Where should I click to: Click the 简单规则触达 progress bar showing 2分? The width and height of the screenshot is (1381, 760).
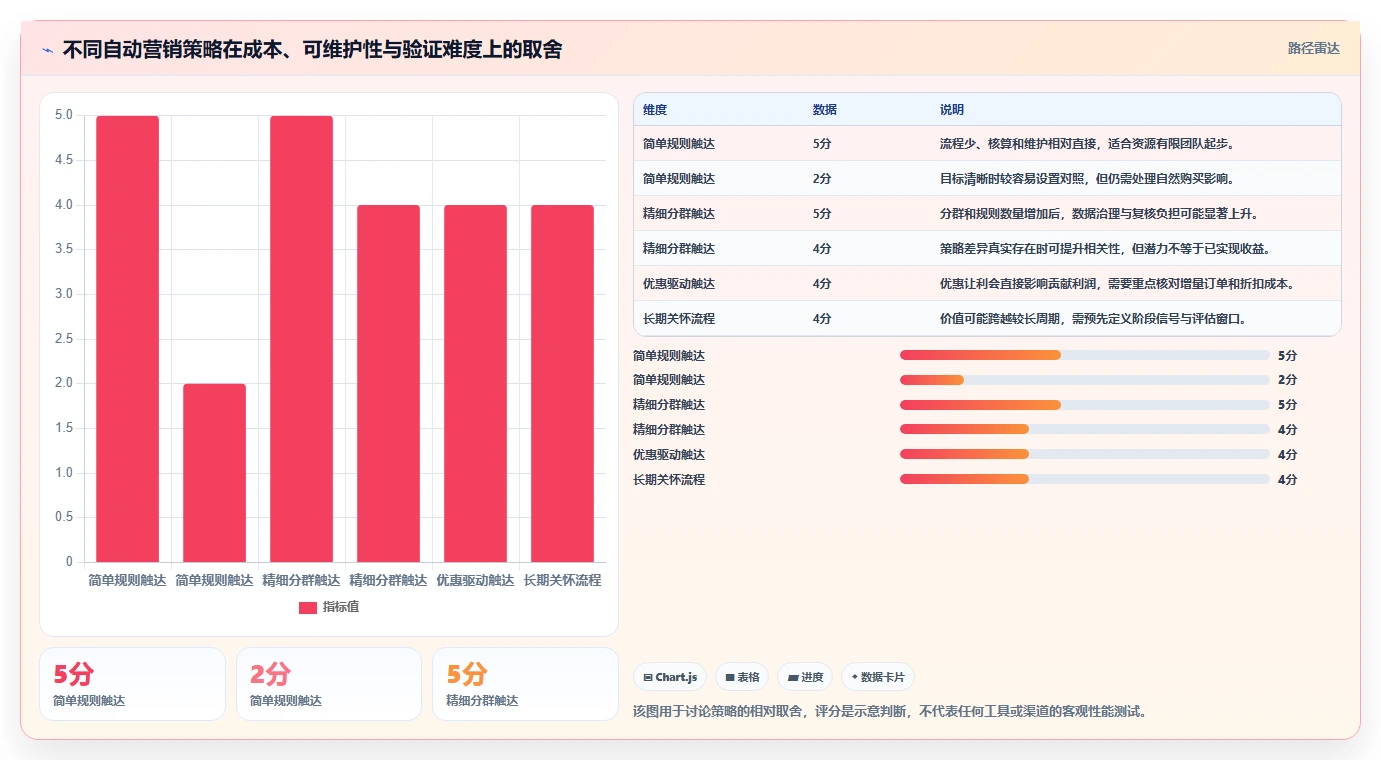[1085, 380]
